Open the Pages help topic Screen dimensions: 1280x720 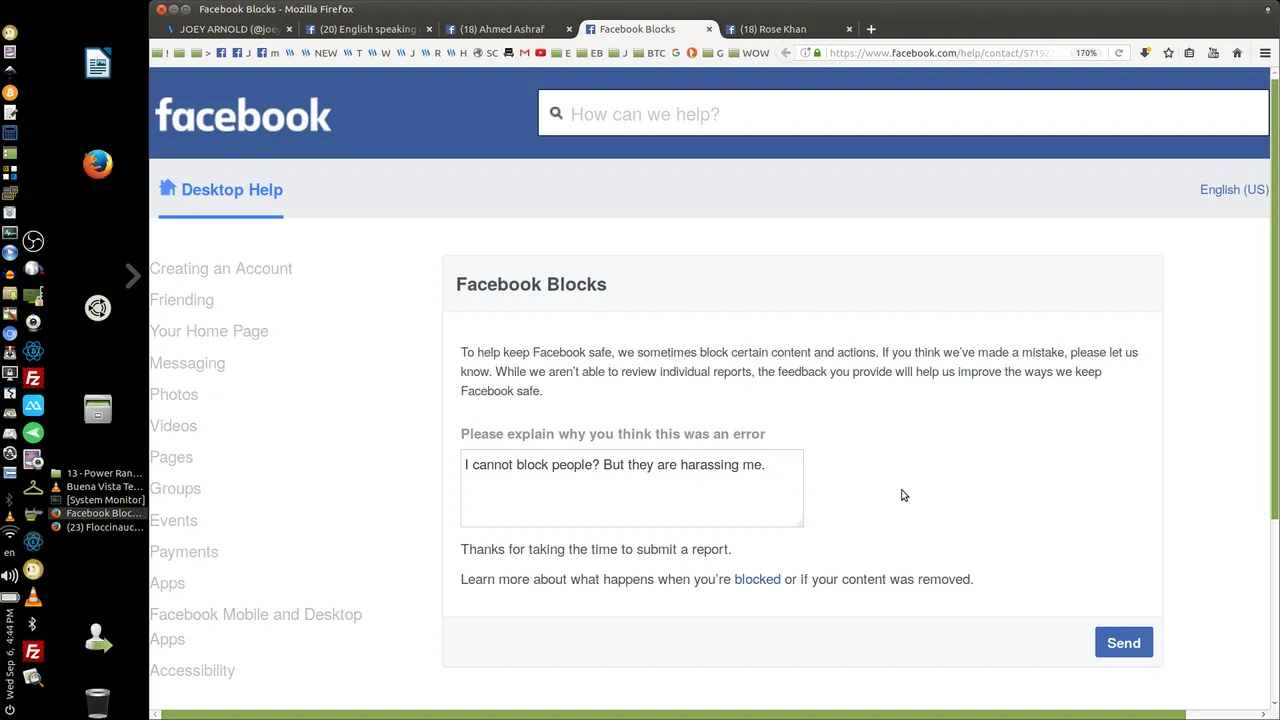171,457
